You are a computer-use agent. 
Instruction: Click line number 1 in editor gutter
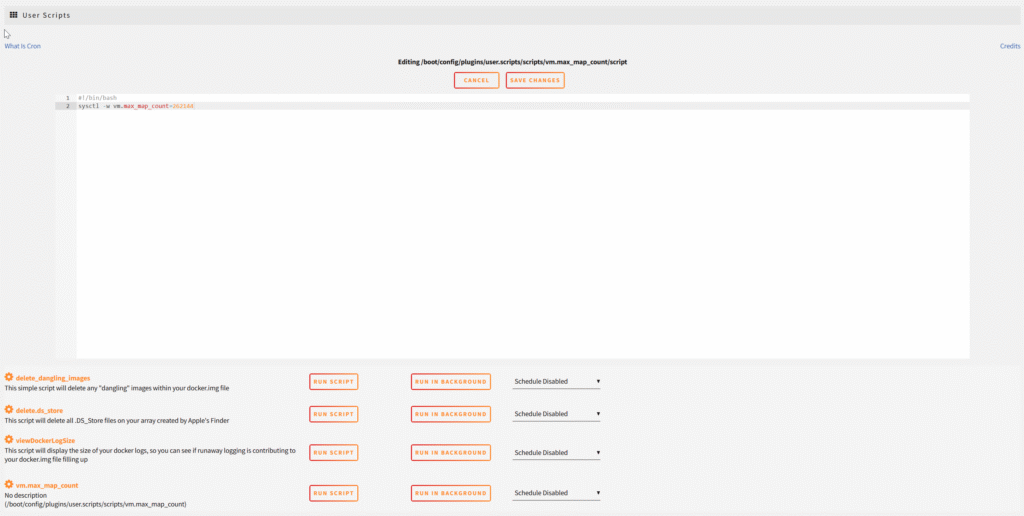point(67,98)
